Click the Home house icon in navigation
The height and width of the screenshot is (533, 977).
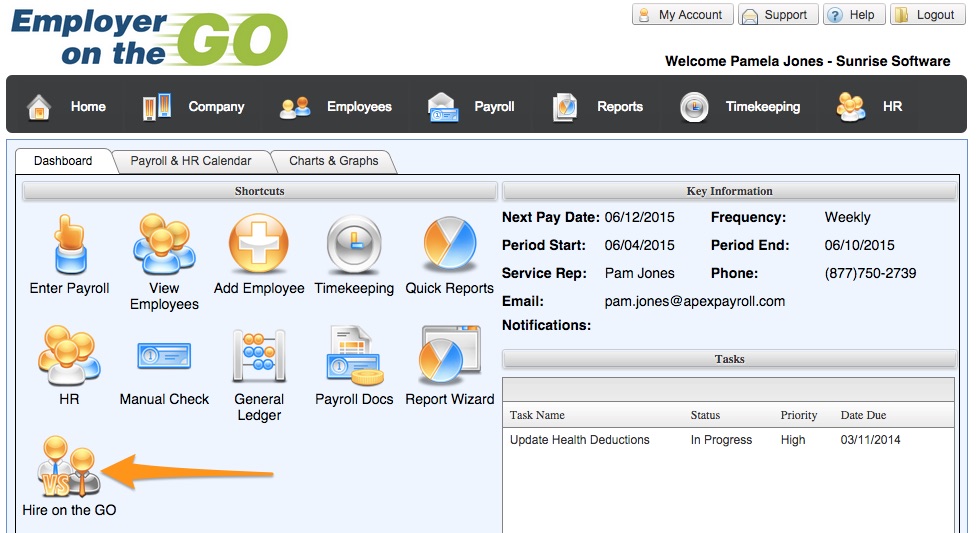point(39,107)
